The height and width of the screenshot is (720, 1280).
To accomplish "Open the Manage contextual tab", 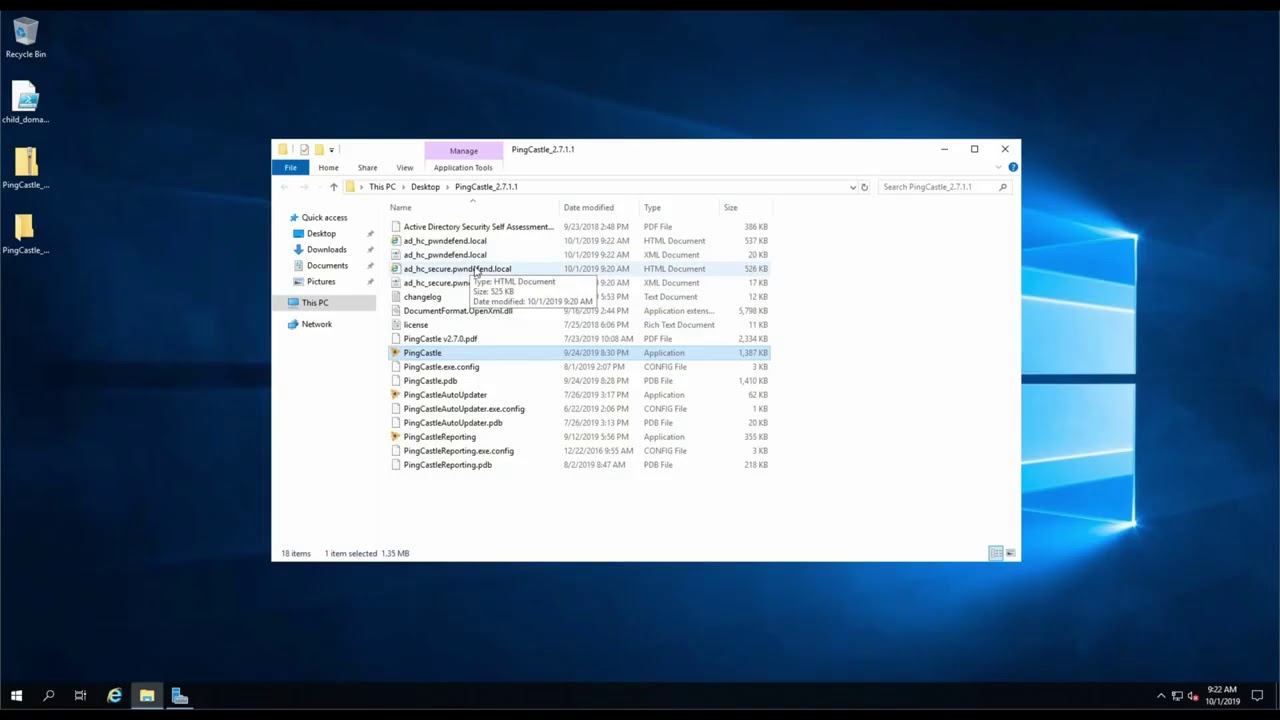I will pyautogui.click(x=463, y=150).
